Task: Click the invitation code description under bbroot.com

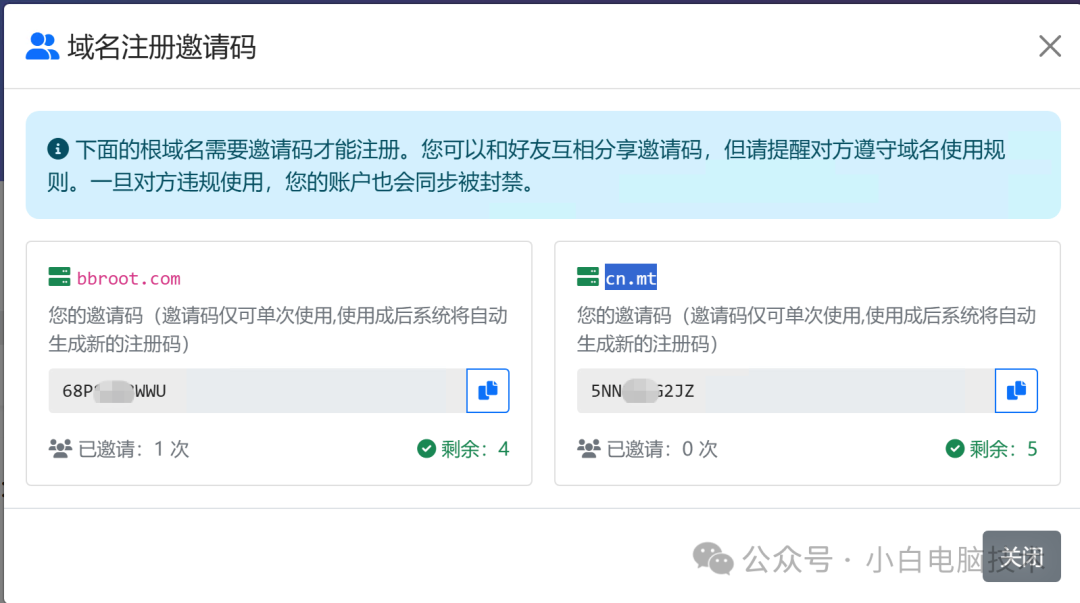Action: [278, 329]
